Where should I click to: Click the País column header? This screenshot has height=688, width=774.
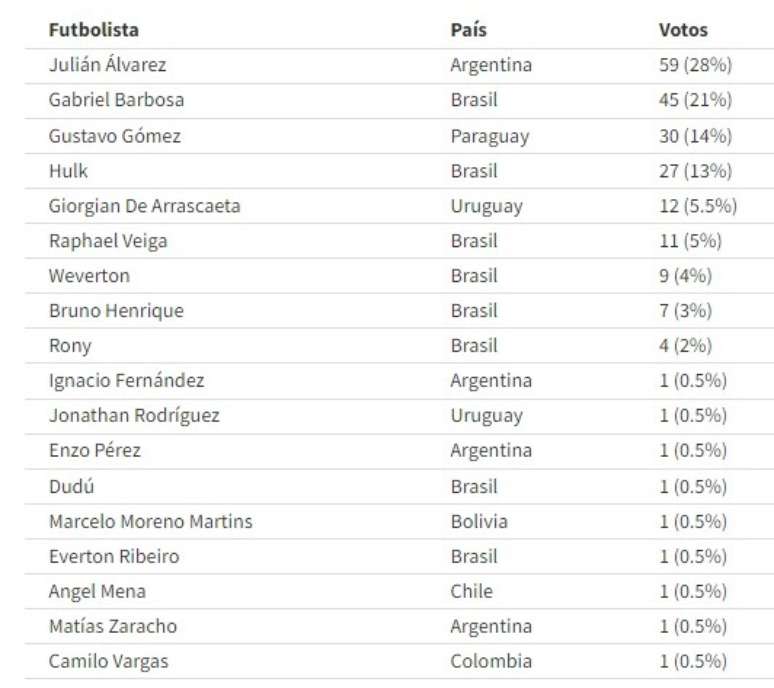point(468,30)
